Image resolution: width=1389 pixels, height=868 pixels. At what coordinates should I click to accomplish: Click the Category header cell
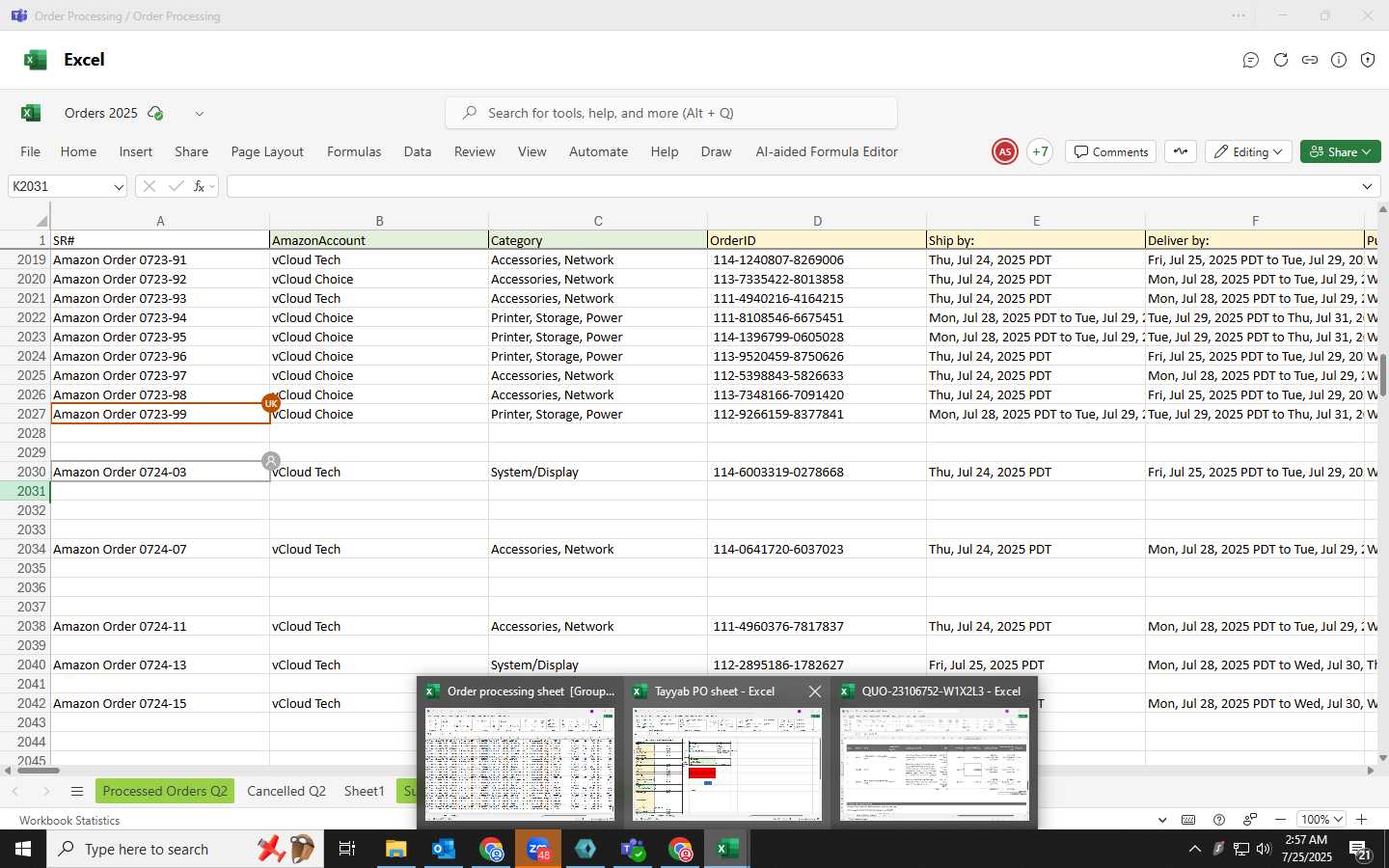[x=598, y=240]
